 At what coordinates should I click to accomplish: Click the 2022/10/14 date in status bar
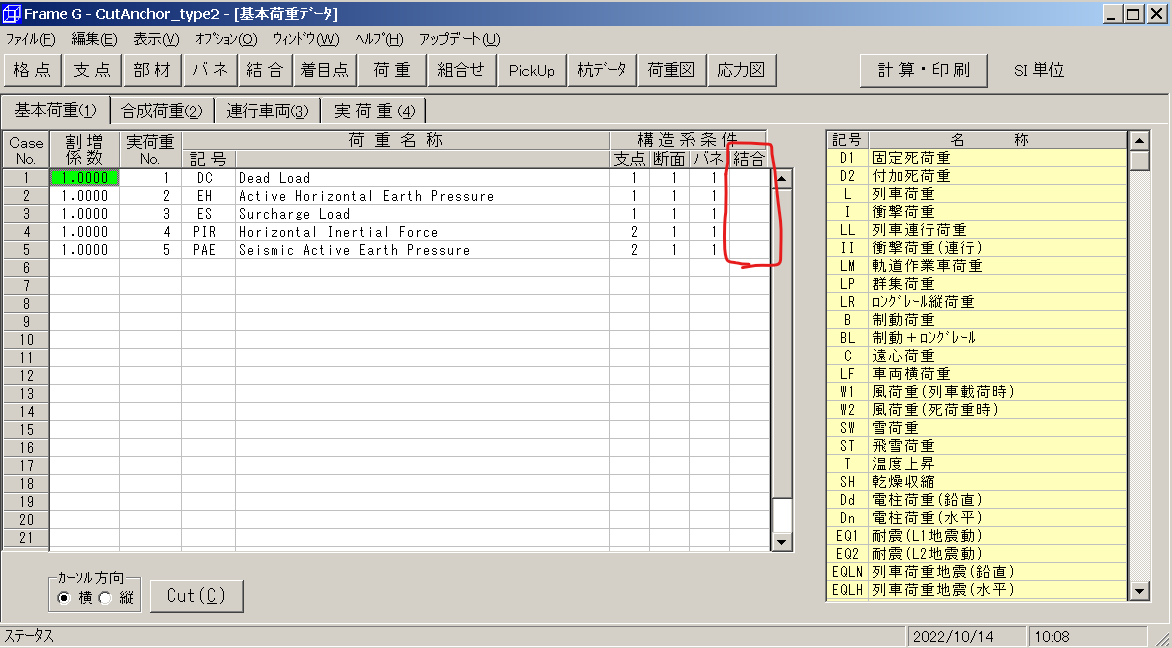point(952,637)
